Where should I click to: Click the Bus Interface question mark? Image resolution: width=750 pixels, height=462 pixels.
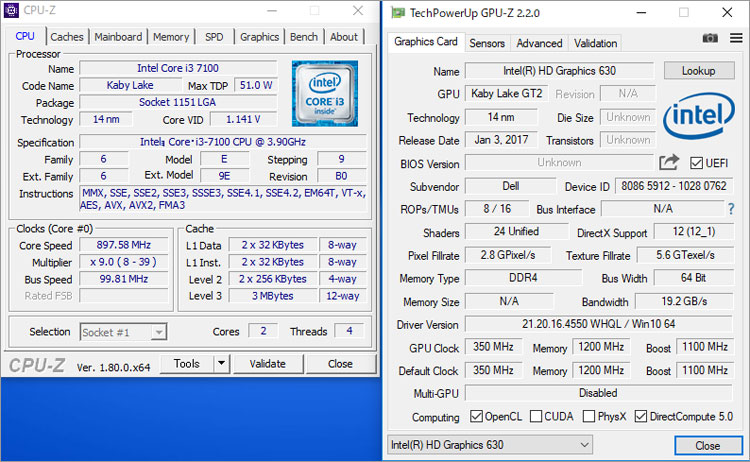(731, 209)
